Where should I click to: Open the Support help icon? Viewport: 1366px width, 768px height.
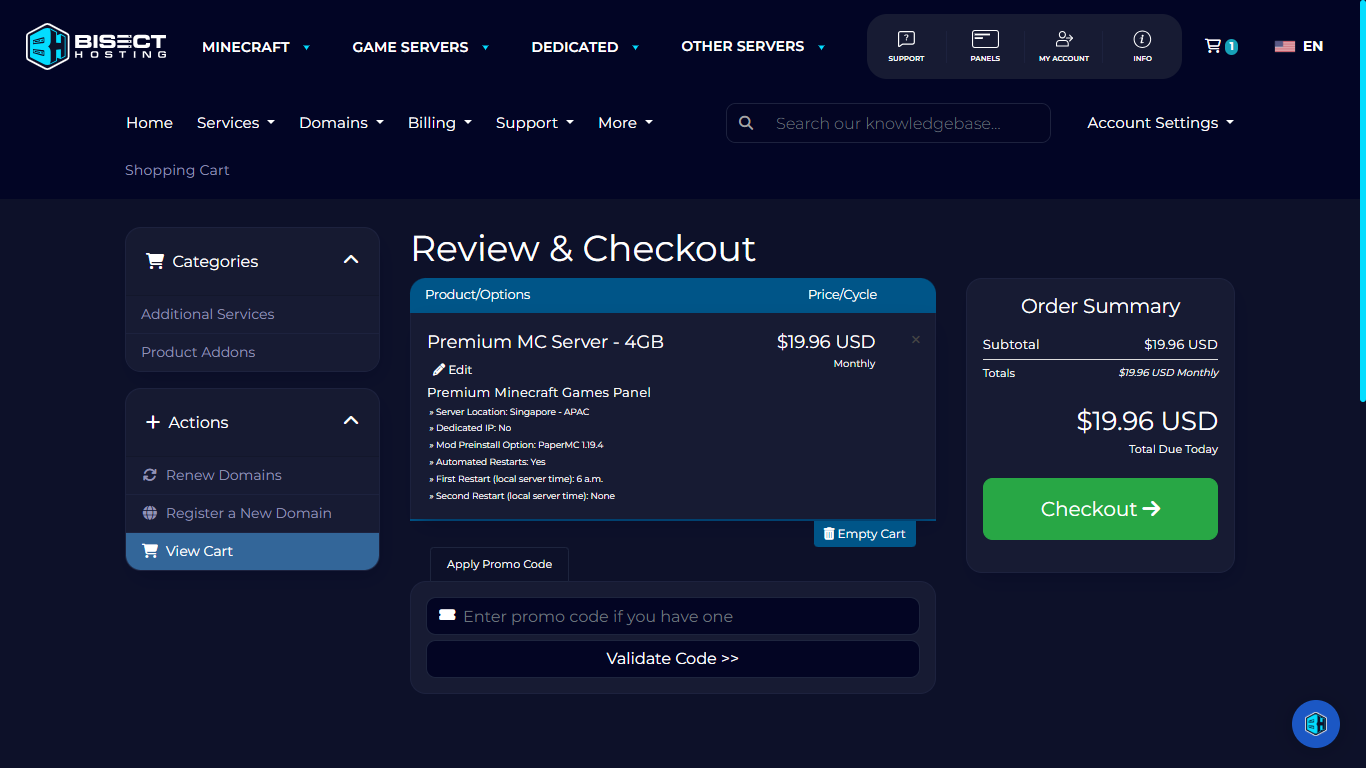[x=906, y=46]
